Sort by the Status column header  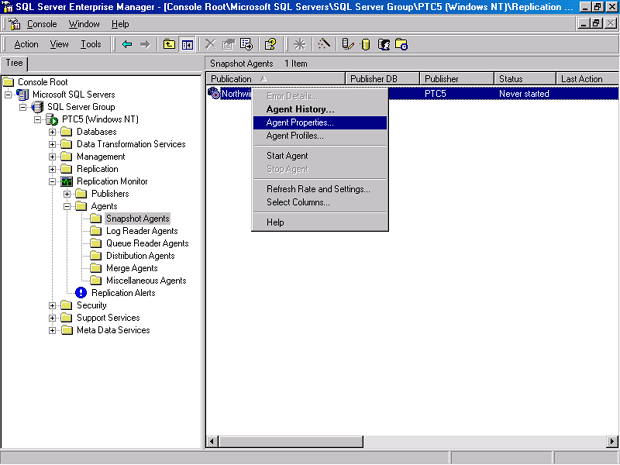coord(523,79)
